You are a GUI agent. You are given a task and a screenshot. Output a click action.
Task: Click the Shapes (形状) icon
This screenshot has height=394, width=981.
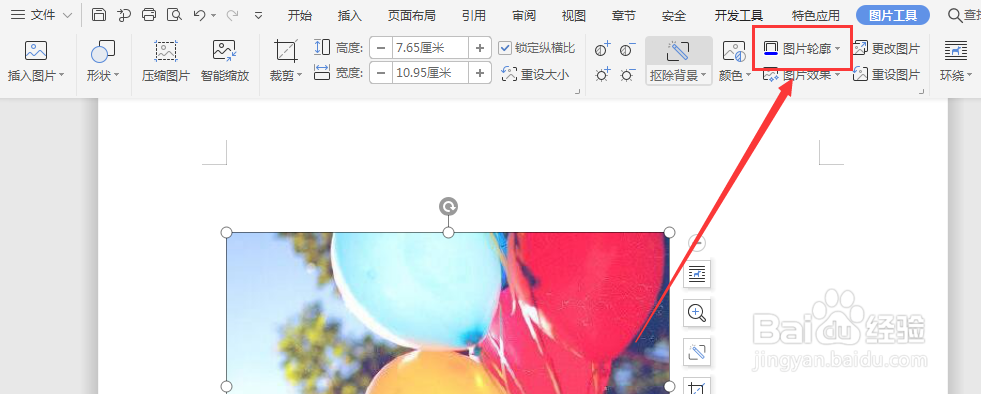coord(103,51)
